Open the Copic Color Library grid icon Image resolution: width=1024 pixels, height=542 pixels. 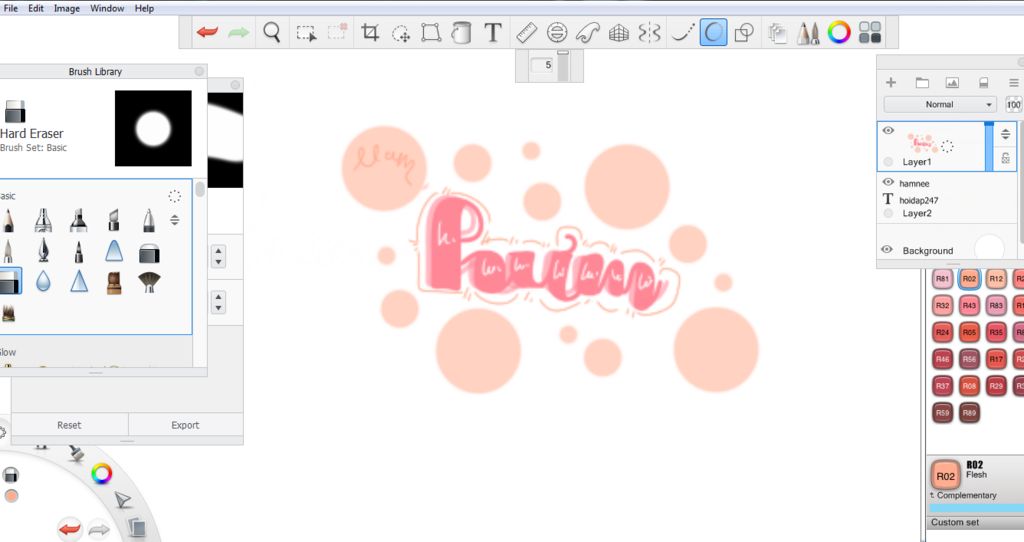pyautogui.click(x=870, y=32)
